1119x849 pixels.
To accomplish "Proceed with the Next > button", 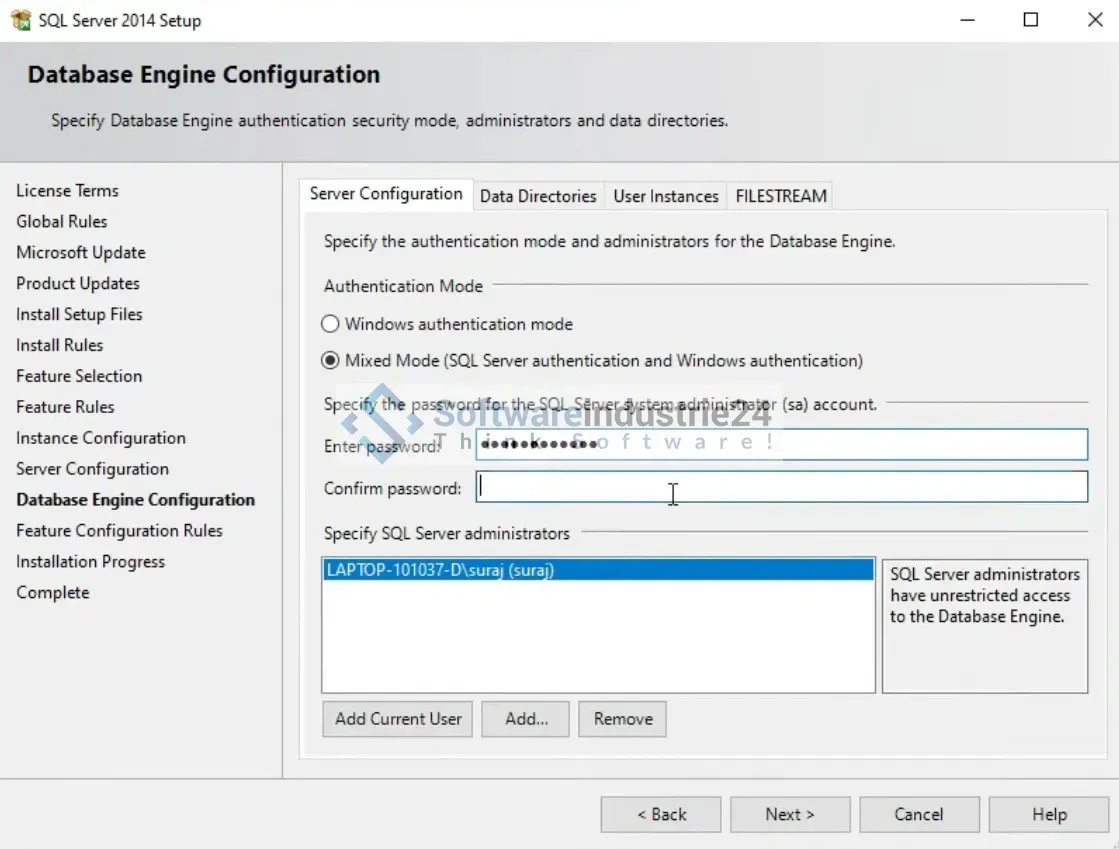I will (x=790, y=814).
